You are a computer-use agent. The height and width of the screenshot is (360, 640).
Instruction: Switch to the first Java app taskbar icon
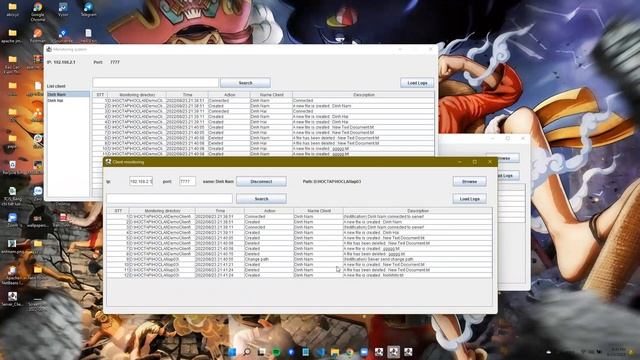[x=379, y=352]
